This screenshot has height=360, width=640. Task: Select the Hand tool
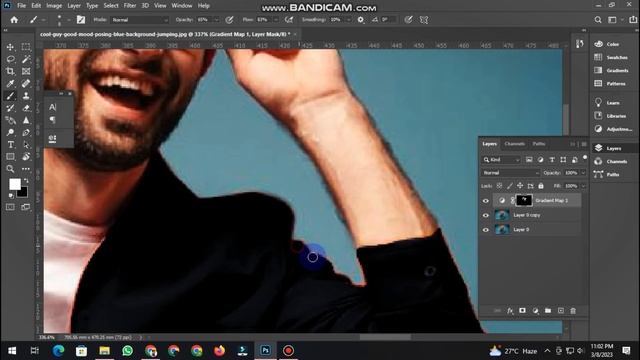point(26,157)
